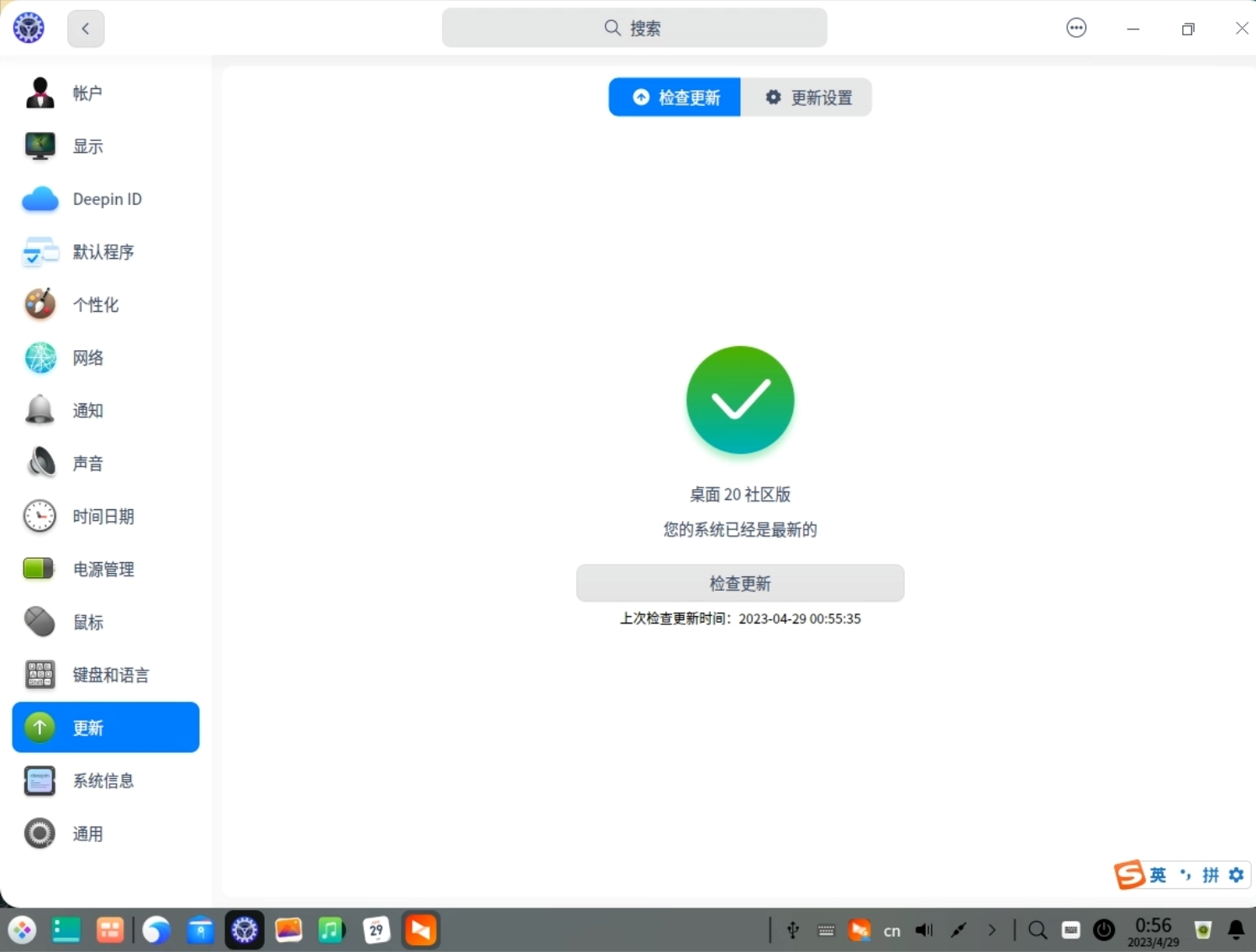Screen dimensions: 1256x952
Task: Open the orange App Store dock icon
Action: coord(110,930)
